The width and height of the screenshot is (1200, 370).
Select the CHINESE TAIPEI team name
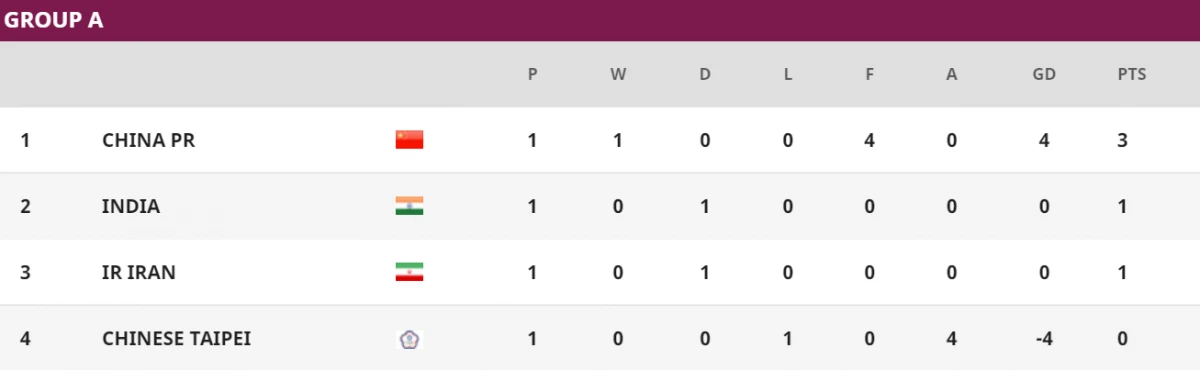click(176, 338)
